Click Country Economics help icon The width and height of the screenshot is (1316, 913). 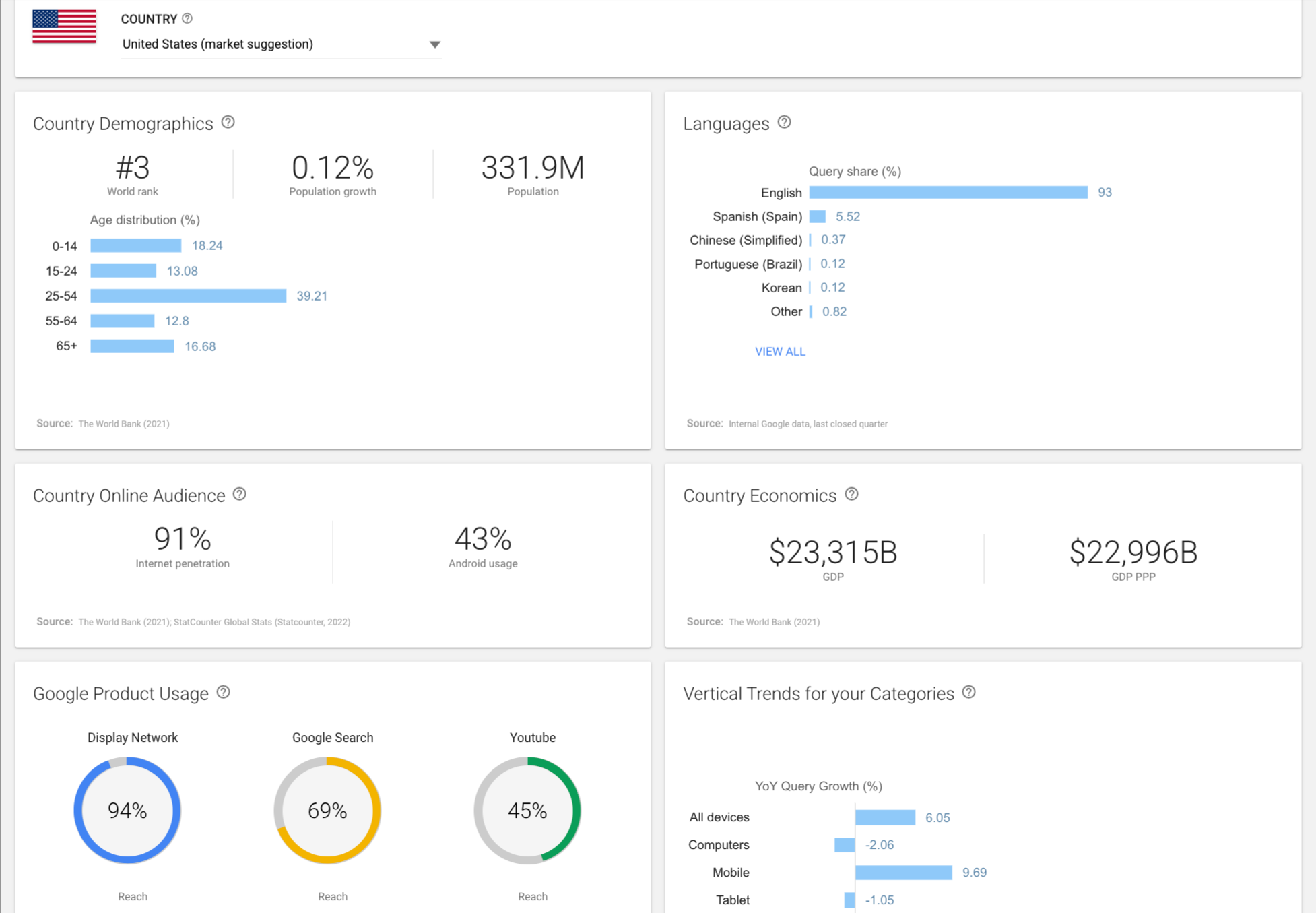[x=851, y=495]
